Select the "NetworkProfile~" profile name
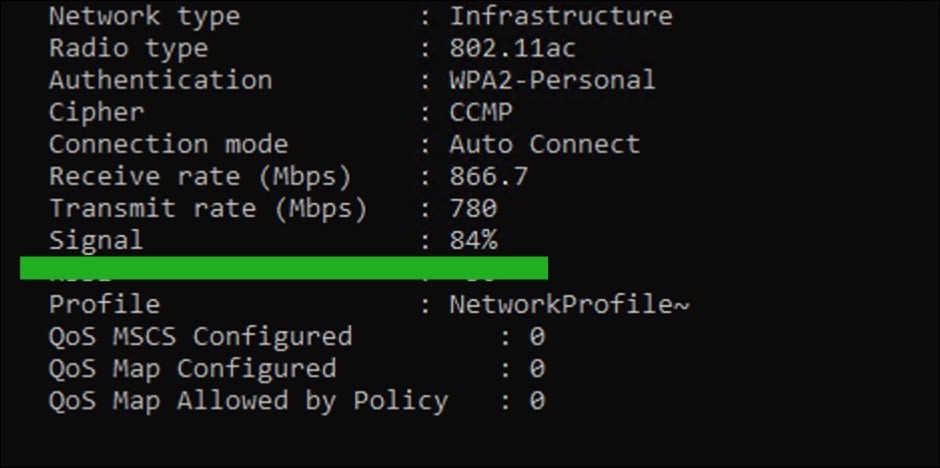The image size is (940, 468). coord(568,305)
